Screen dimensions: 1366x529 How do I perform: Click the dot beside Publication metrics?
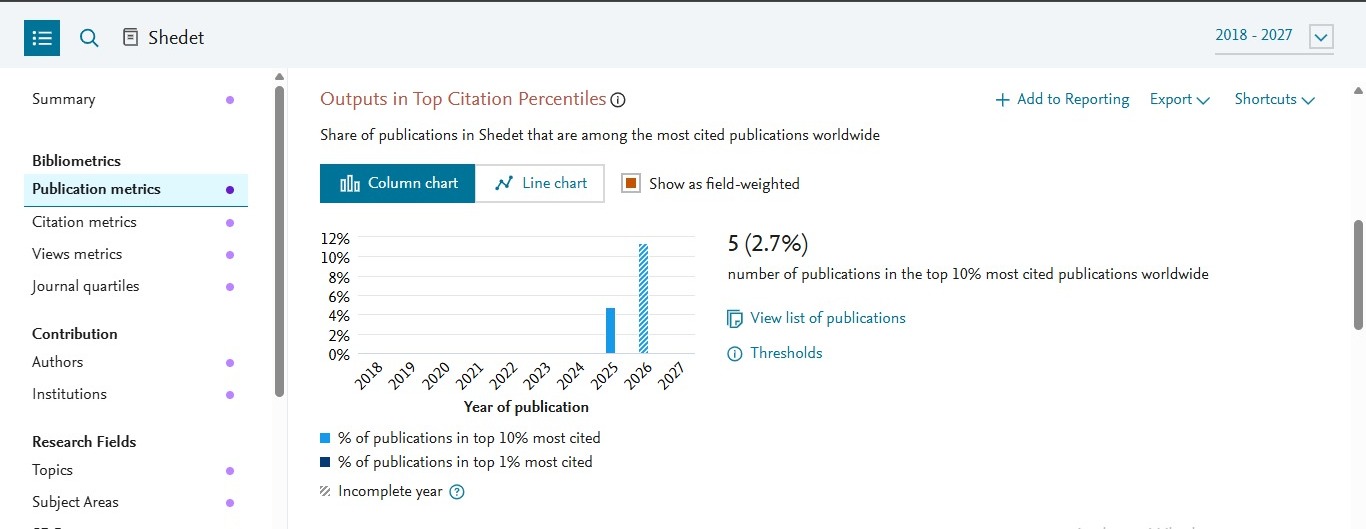230,189
